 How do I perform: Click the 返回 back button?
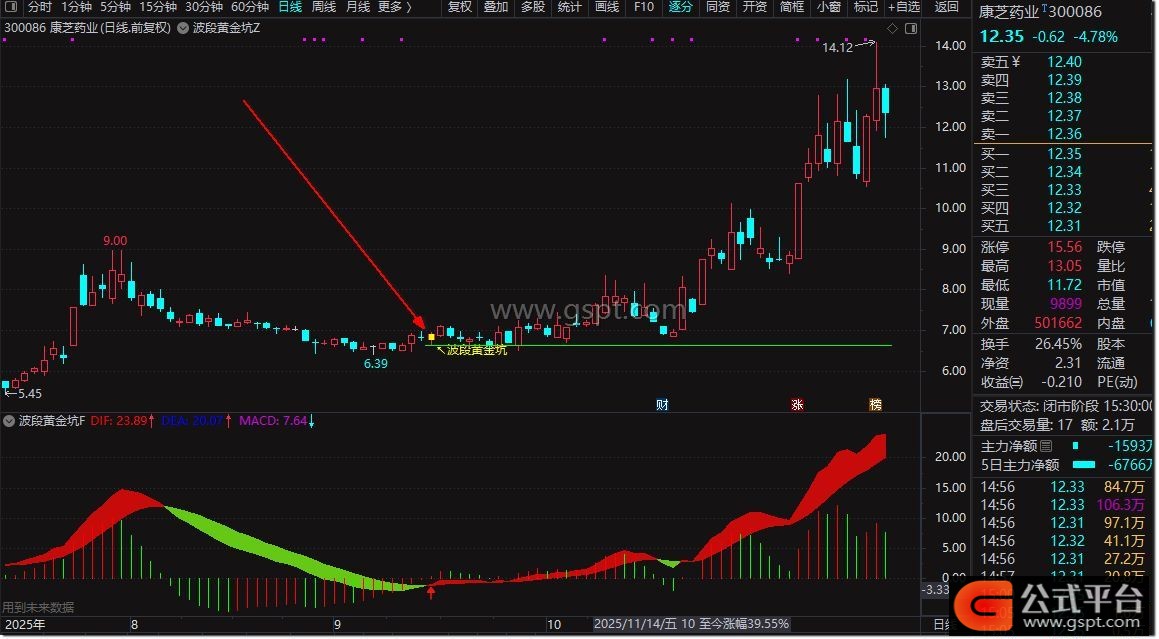pos(945,7)
